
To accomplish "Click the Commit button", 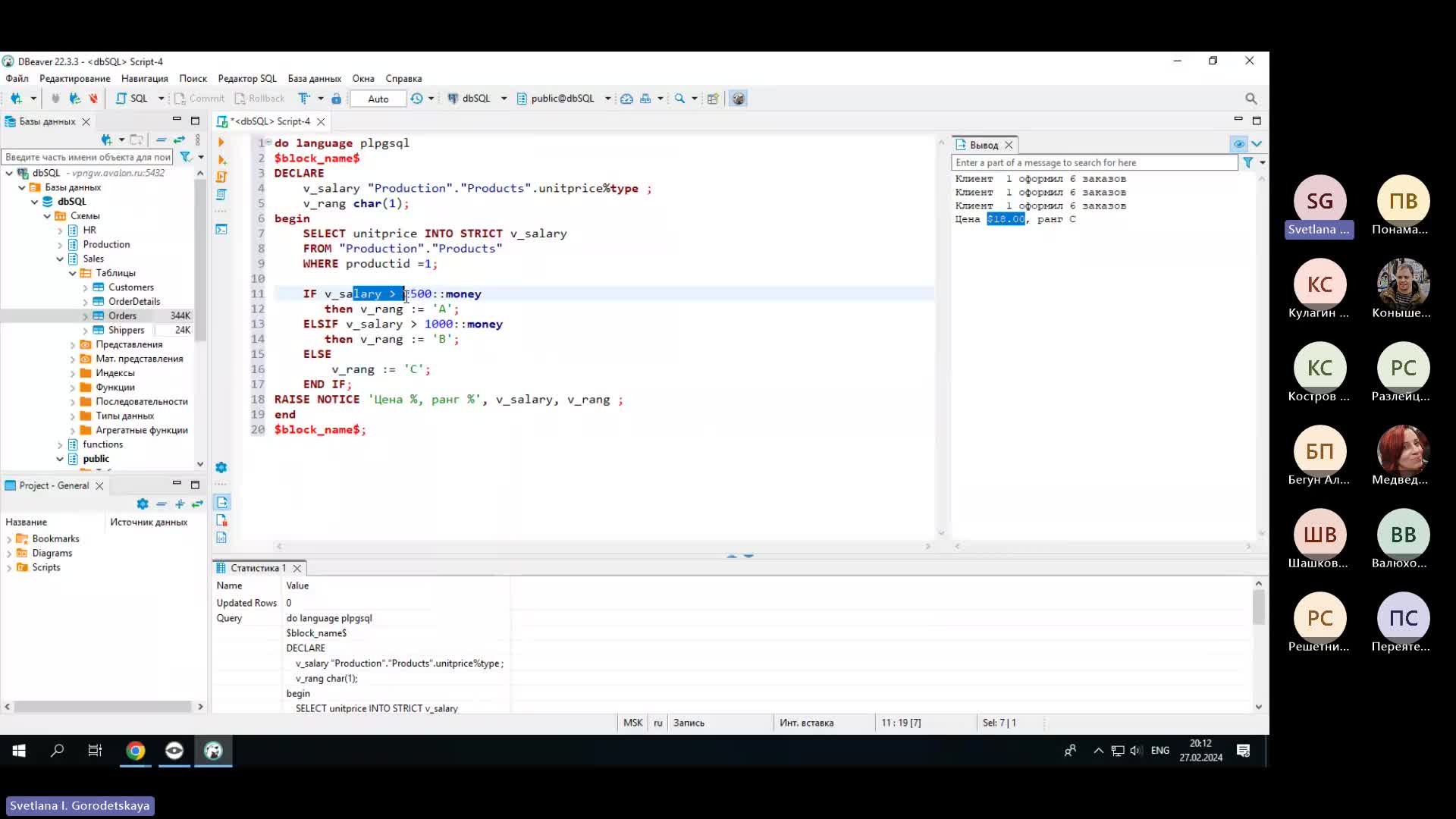I will pos(199,99).
